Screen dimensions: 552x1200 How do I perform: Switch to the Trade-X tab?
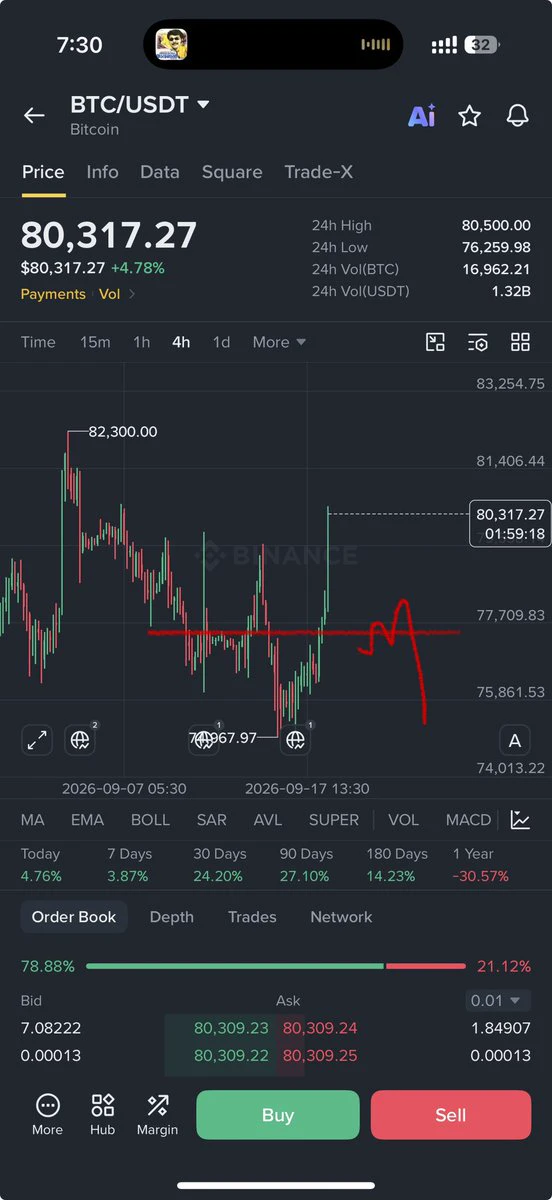(318, 172)
